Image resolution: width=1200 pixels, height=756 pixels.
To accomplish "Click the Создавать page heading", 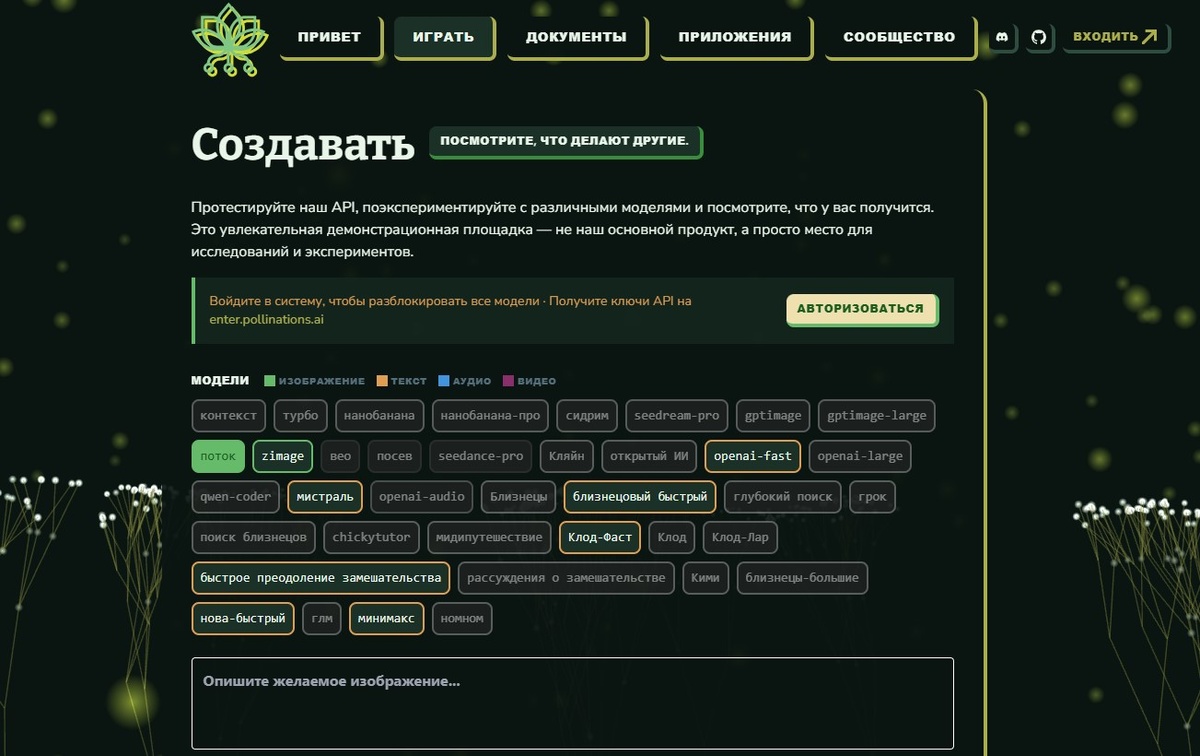I will point(303,144).
